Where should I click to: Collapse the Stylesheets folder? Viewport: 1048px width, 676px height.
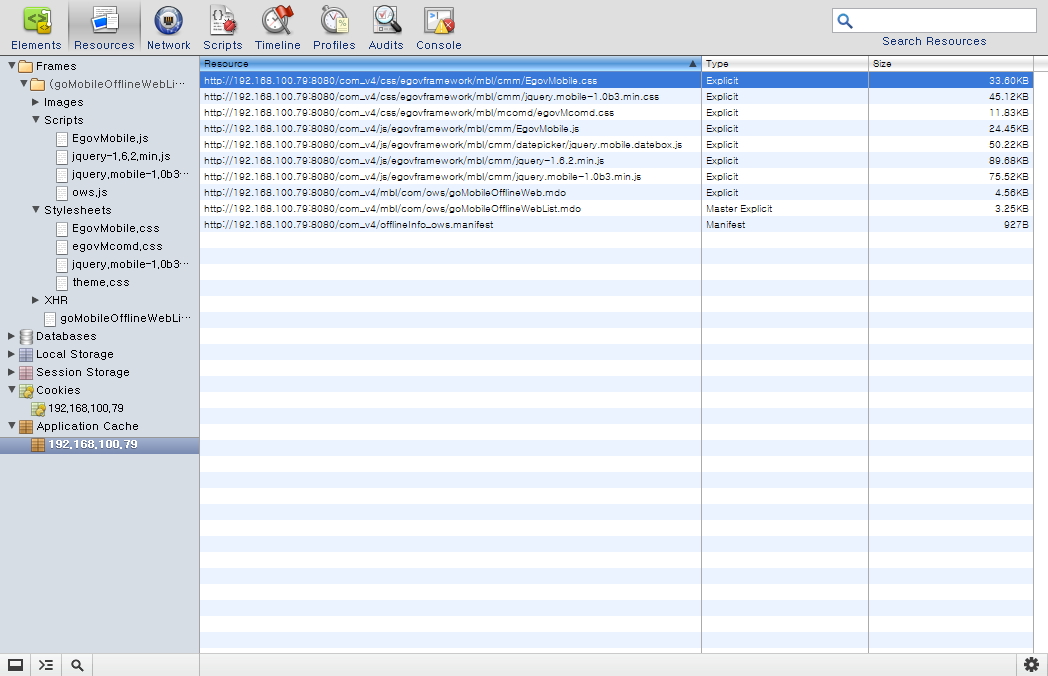[x=36, y=210]
